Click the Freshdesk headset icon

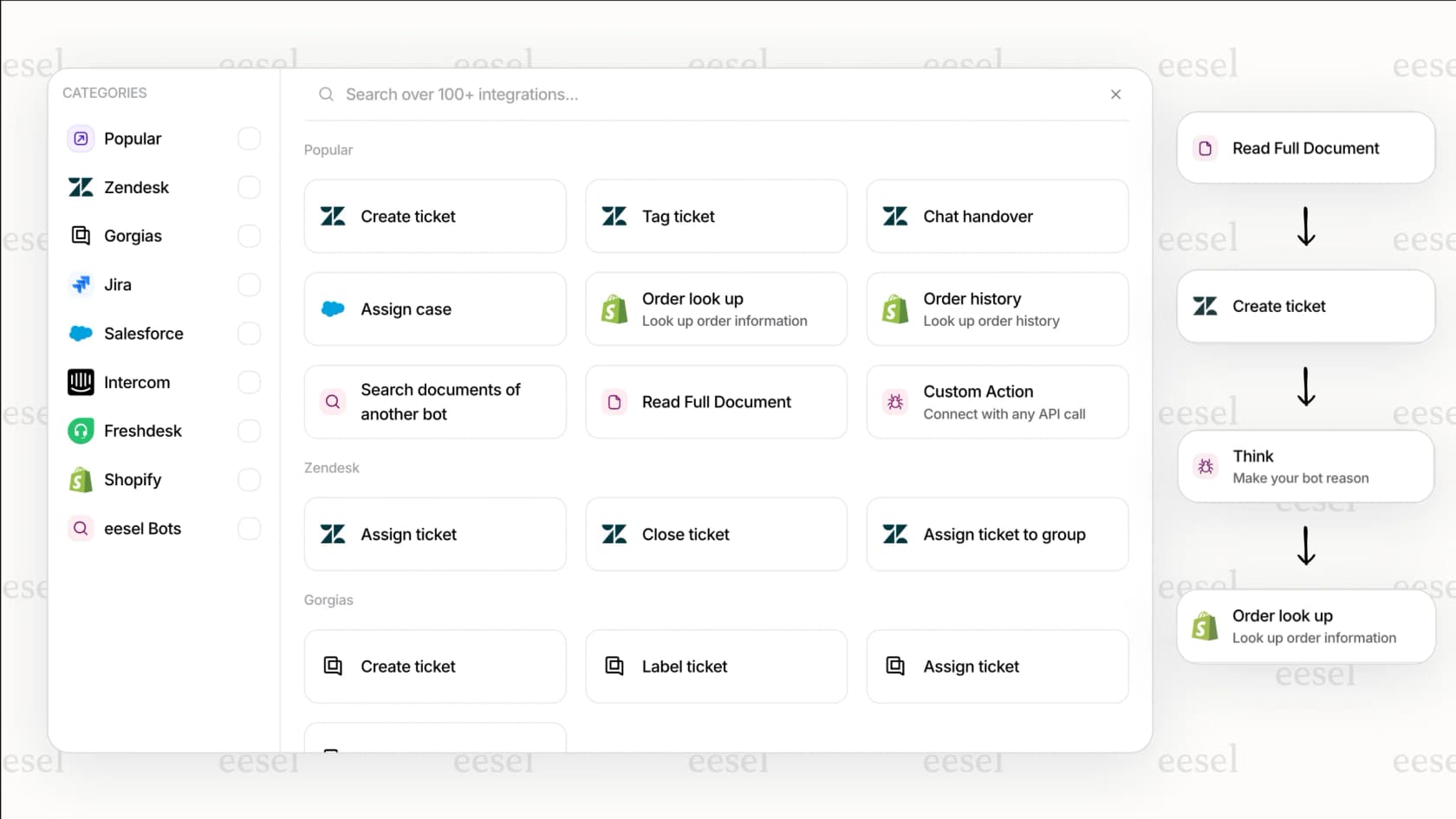(81, 431)
